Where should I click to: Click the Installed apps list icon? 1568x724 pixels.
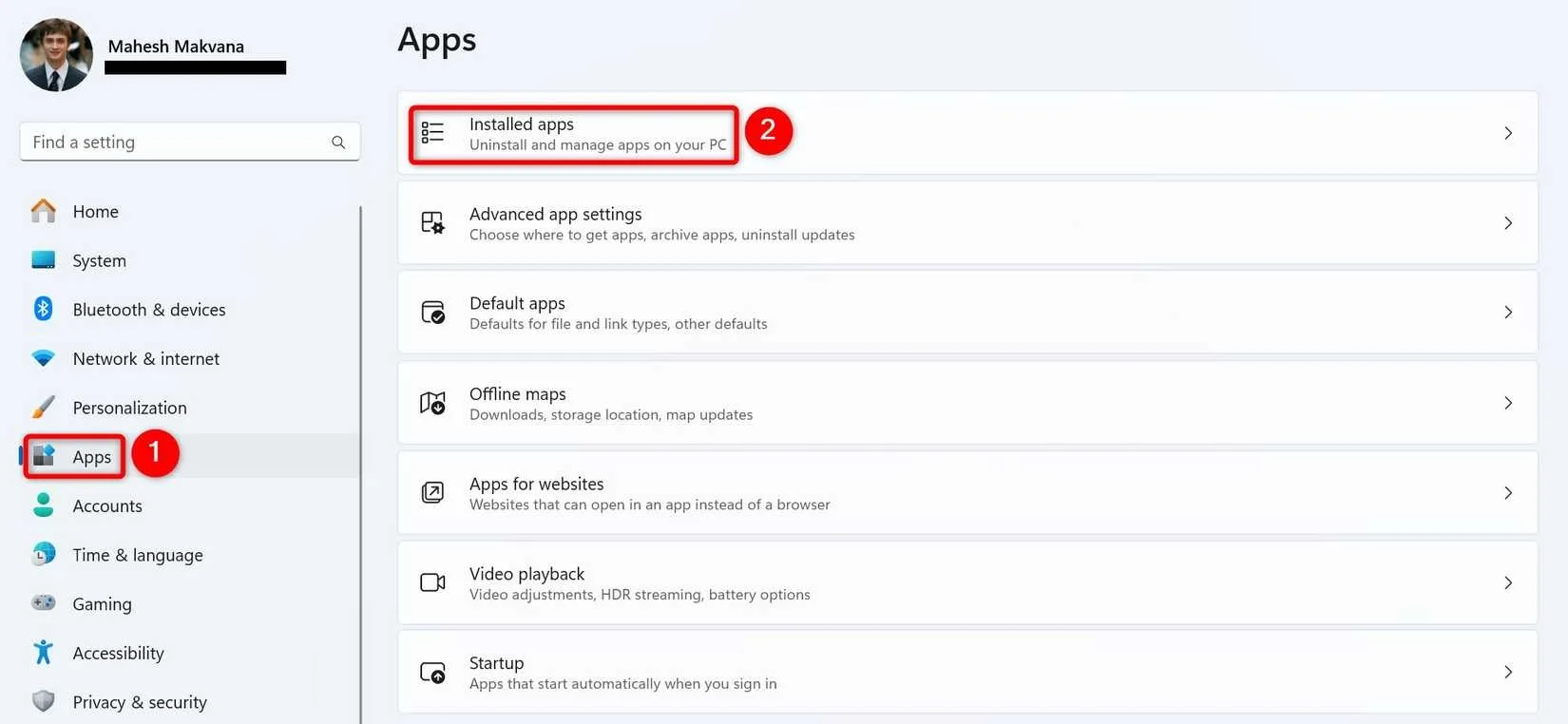click(x=432, y=133)
